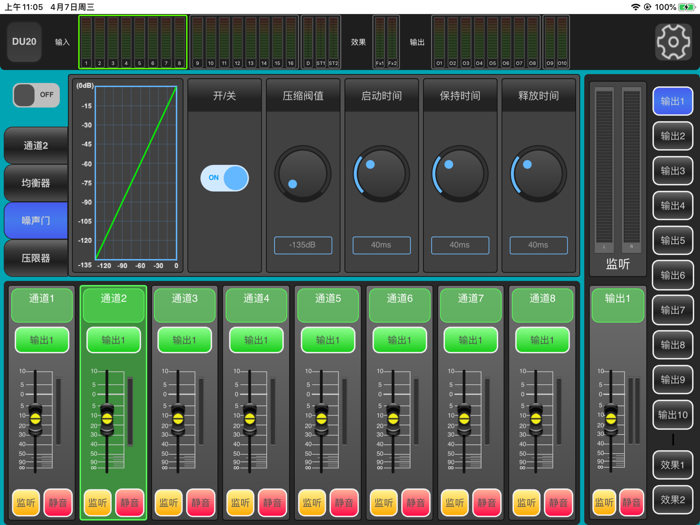
Task: Click the 输出1 master fader handle
Action: [611, 419]
